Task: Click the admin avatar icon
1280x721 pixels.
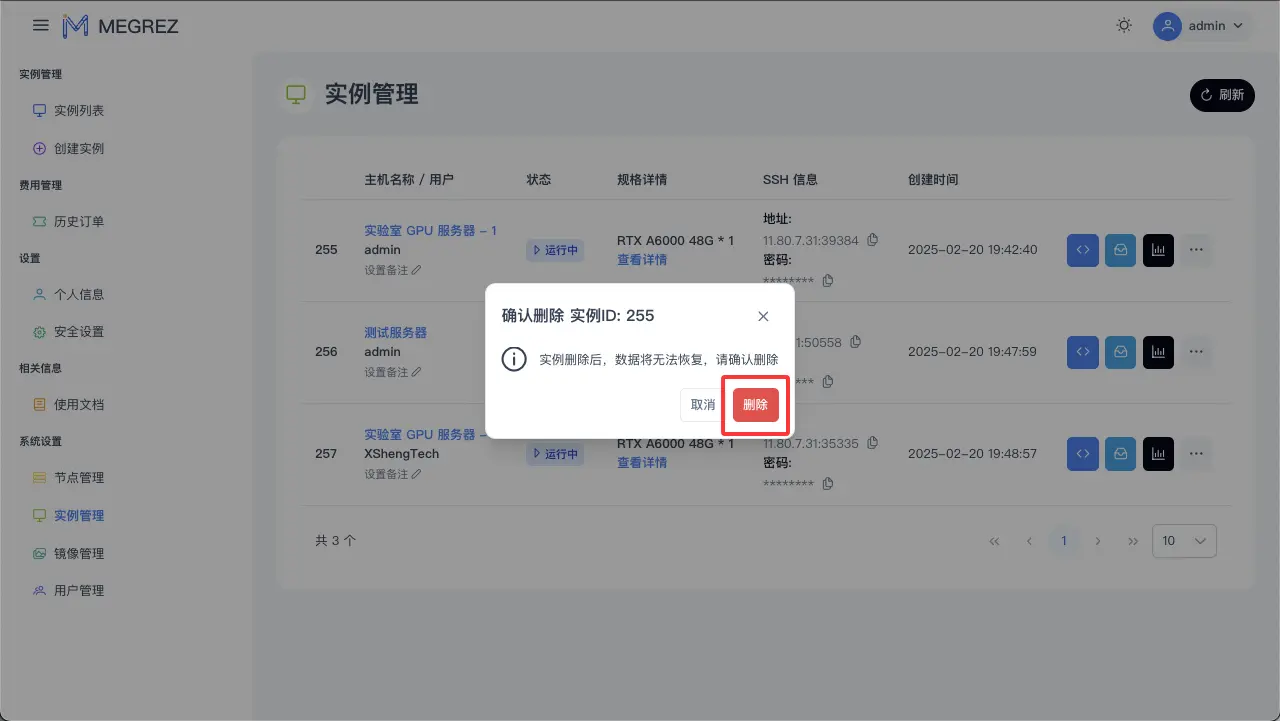Action: tap(1166, 26)
